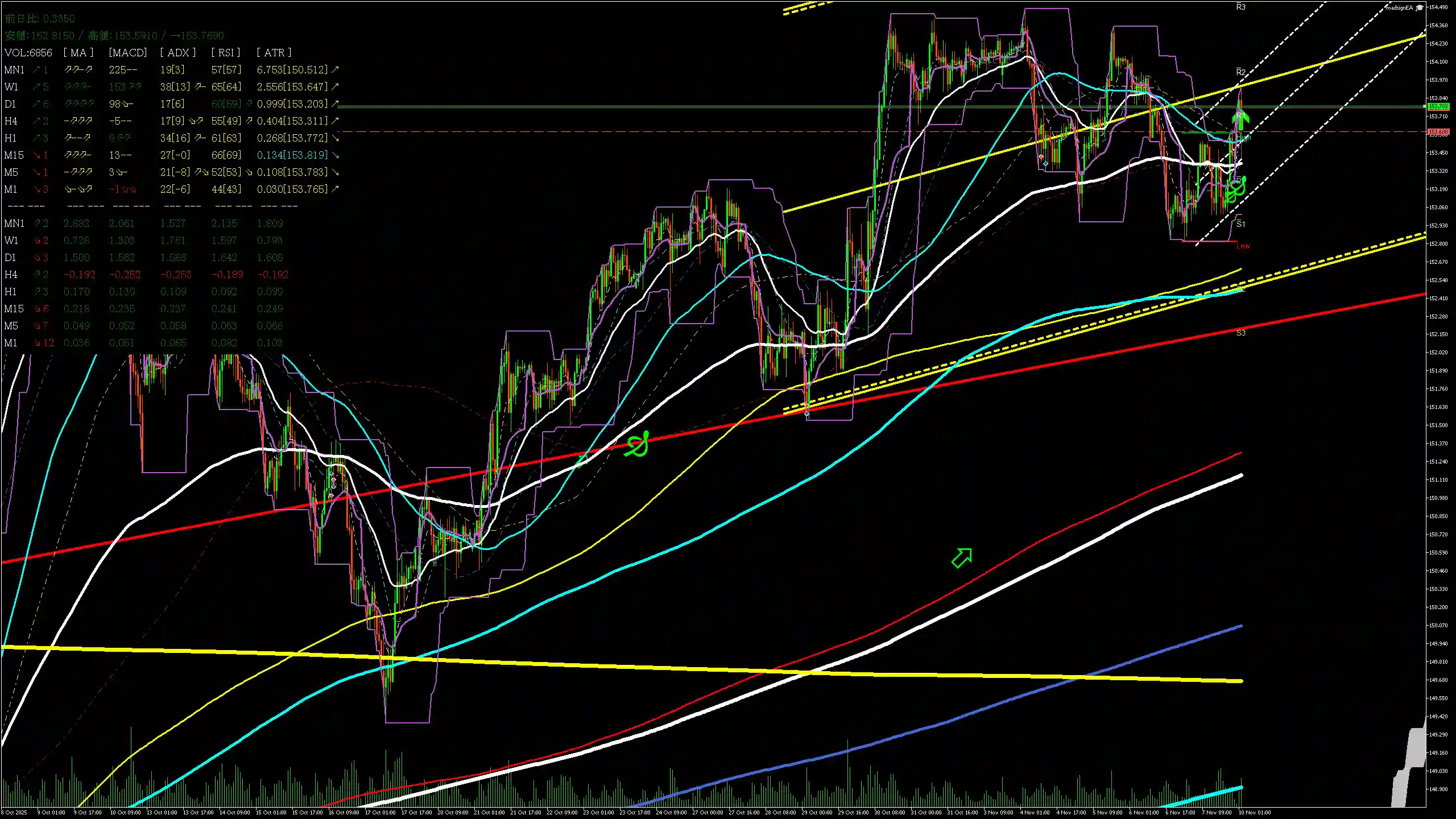The width and height of the screenshot is (1456, 819).
Task: Click the red 153.600 price level tag
Action: click(1438, 131)
